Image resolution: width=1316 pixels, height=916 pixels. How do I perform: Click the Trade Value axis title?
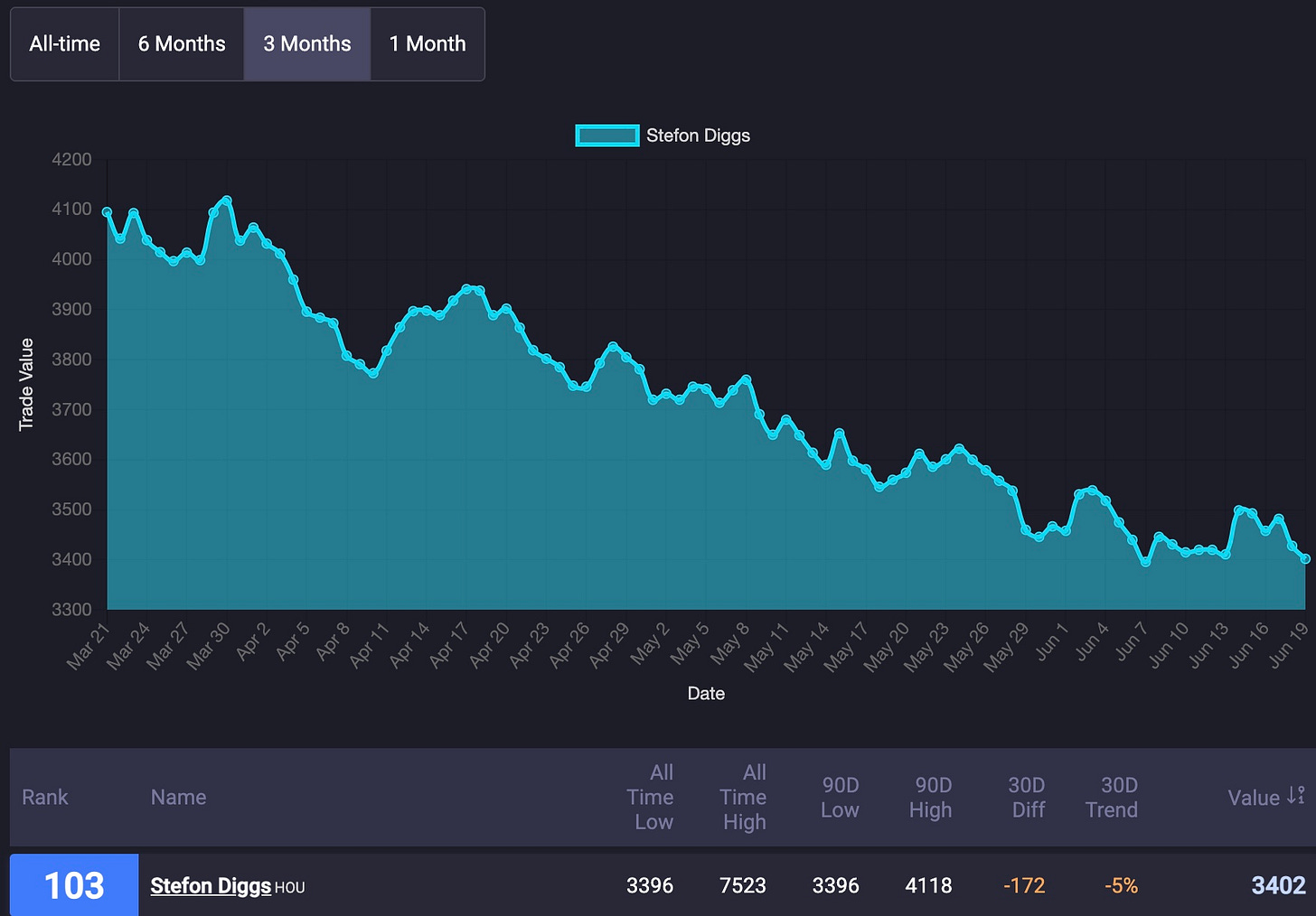[x=26, y=384]
